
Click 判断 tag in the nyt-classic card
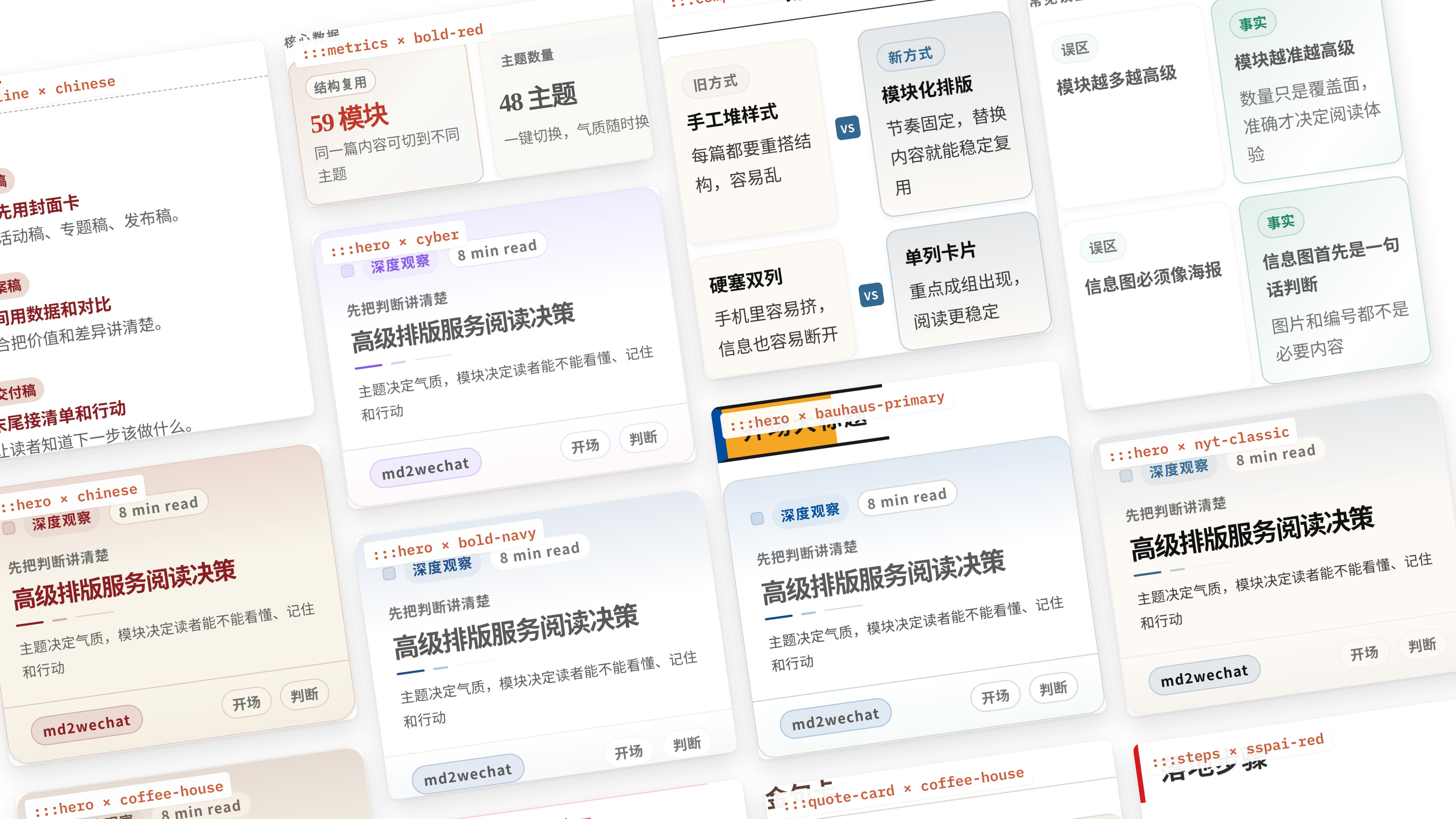[x=1422, y=645]
